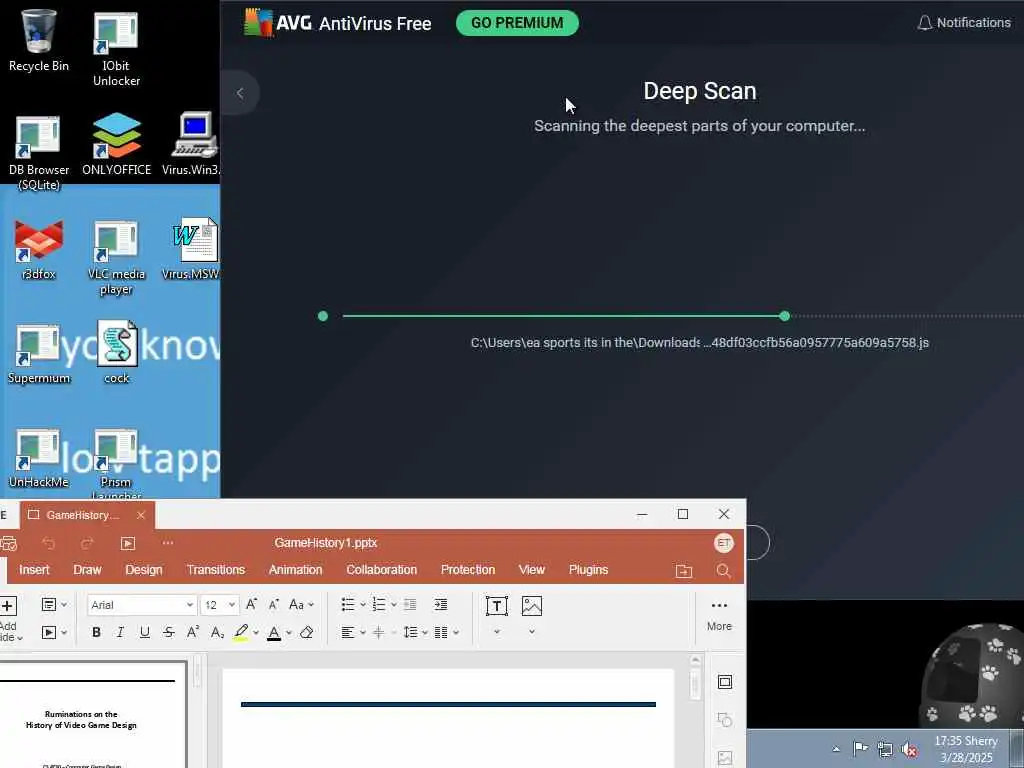Click the increase font size icon
The width and height of the screenshot is (1024, 768).
click(x=251, y=605)
